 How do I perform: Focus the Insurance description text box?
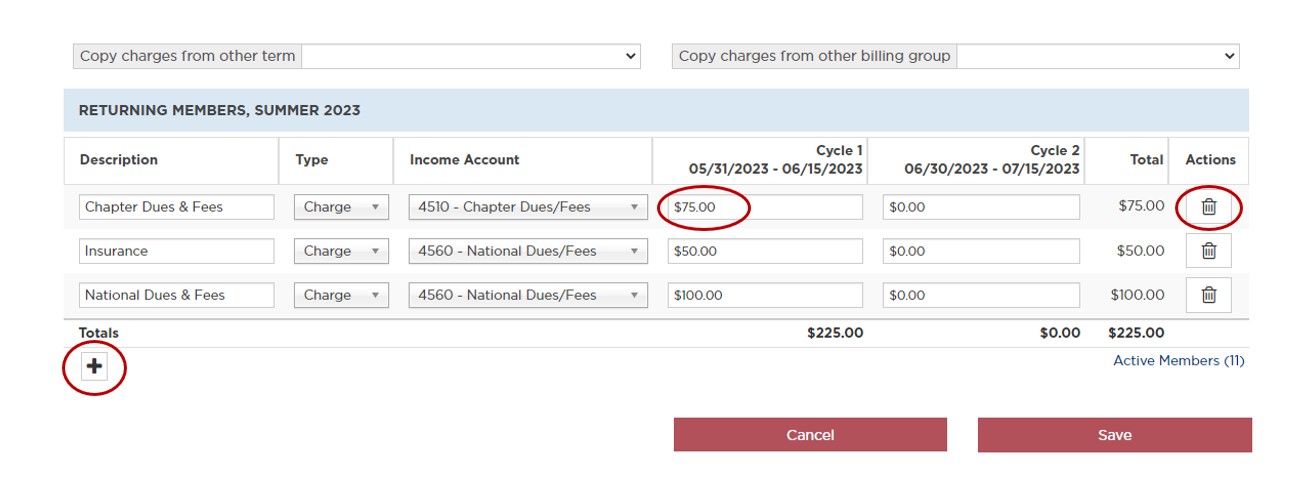coord(176,251)
